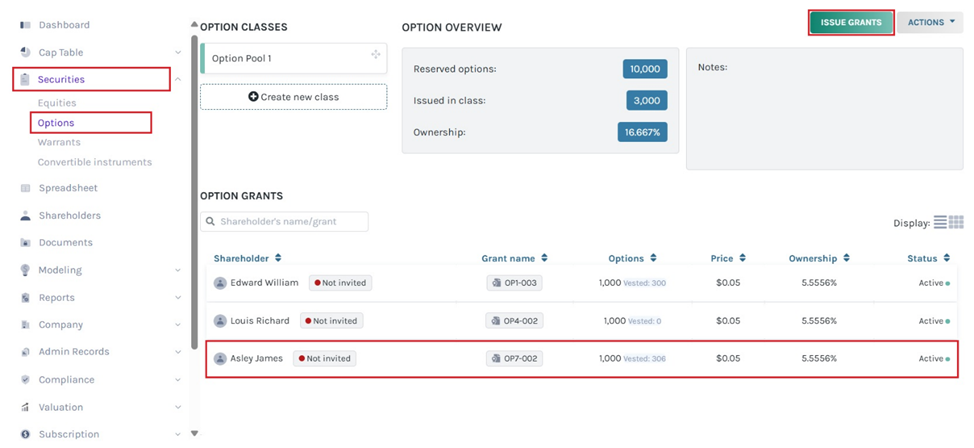Sort grants by Ownership column

point(846,259)
